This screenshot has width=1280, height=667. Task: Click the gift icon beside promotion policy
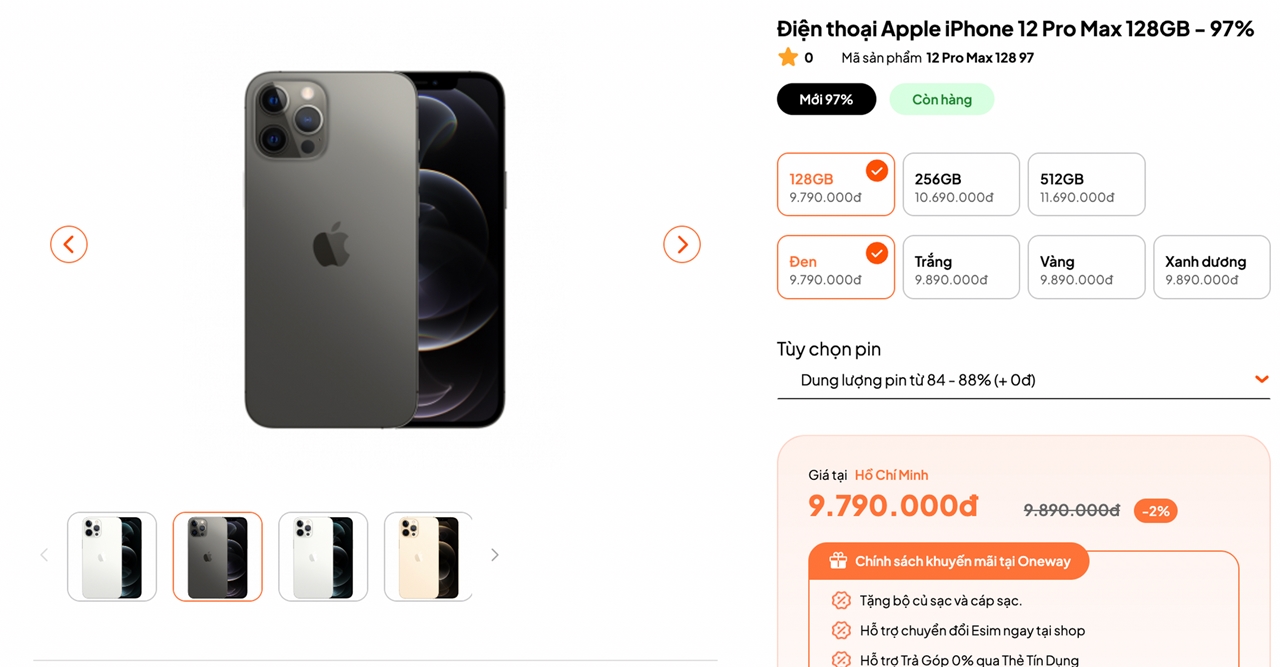point(838,561)
